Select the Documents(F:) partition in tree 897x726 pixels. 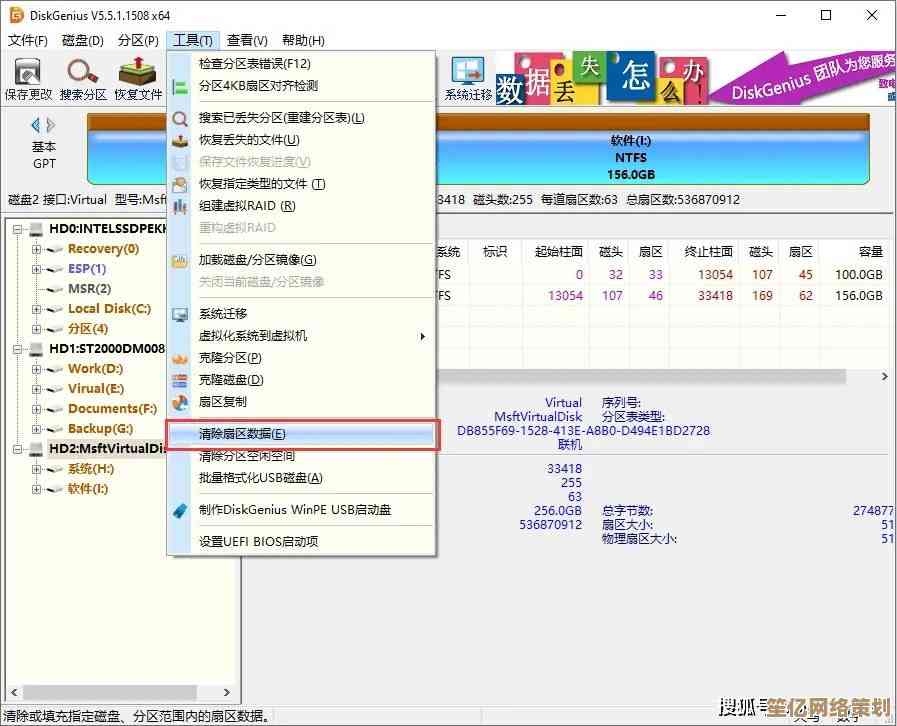point(112,409)
